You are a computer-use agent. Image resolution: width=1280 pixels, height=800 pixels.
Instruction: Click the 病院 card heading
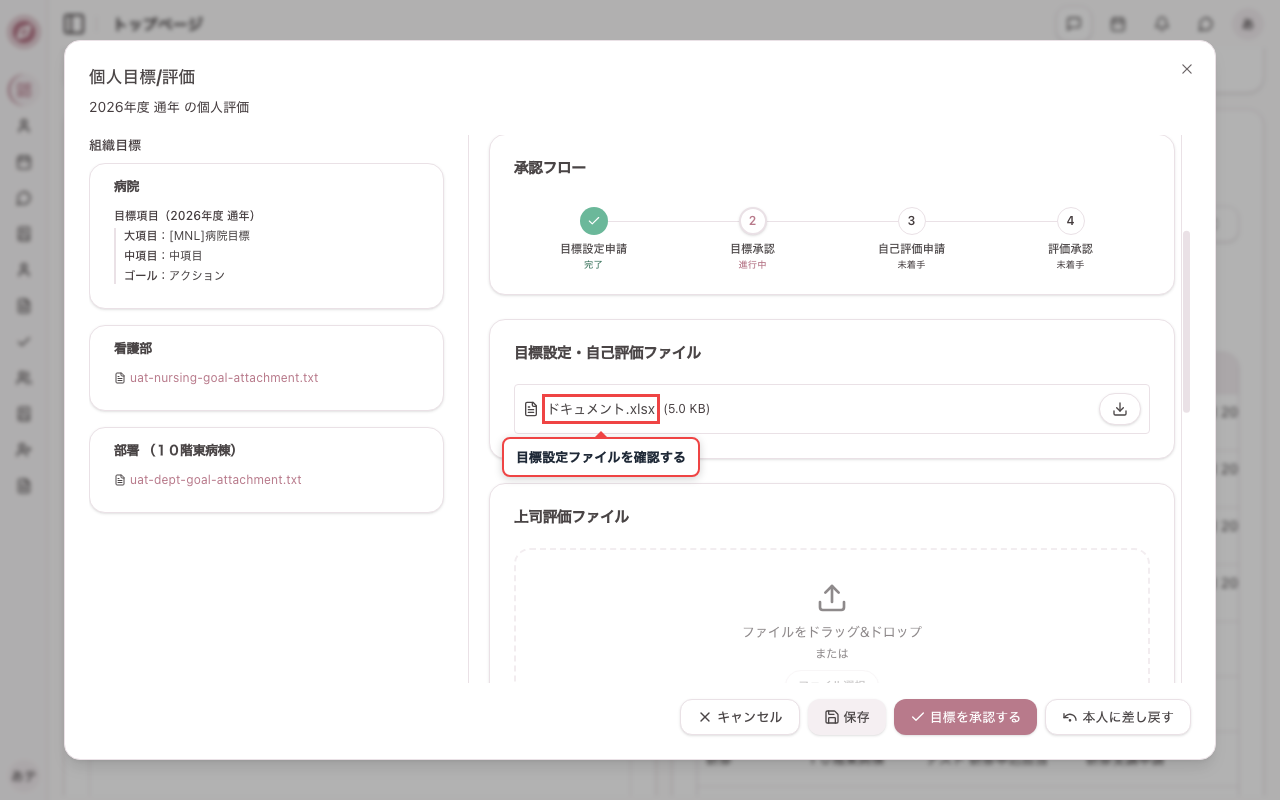tap(127, 187)
